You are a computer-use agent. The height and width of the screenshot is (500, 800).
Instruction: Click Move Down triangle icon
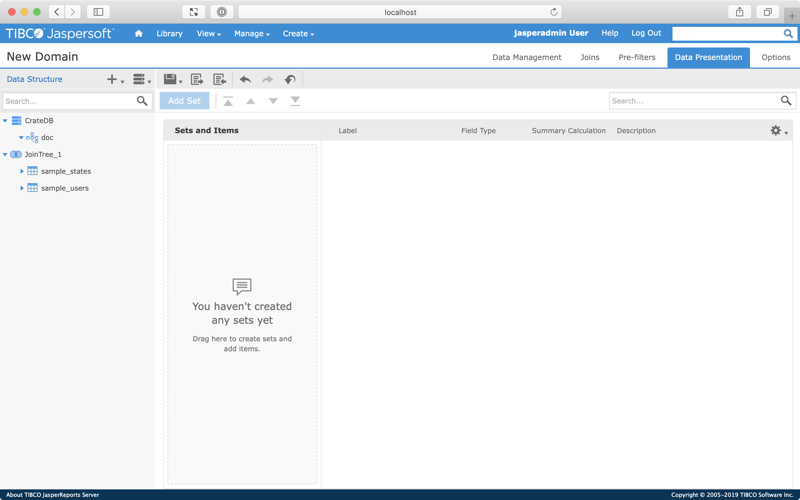[273, 101]
